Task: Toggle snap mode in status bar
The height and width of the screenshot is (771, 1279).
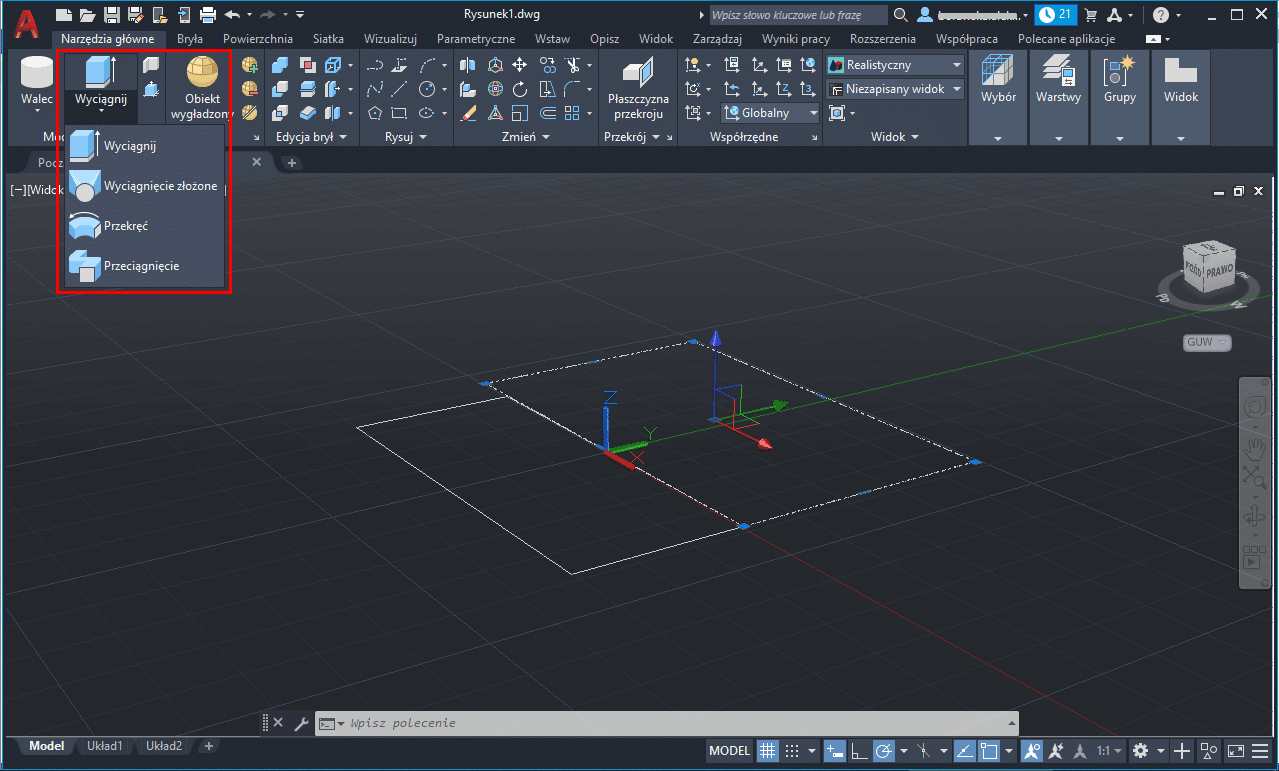Action: (x=792, y=750)
